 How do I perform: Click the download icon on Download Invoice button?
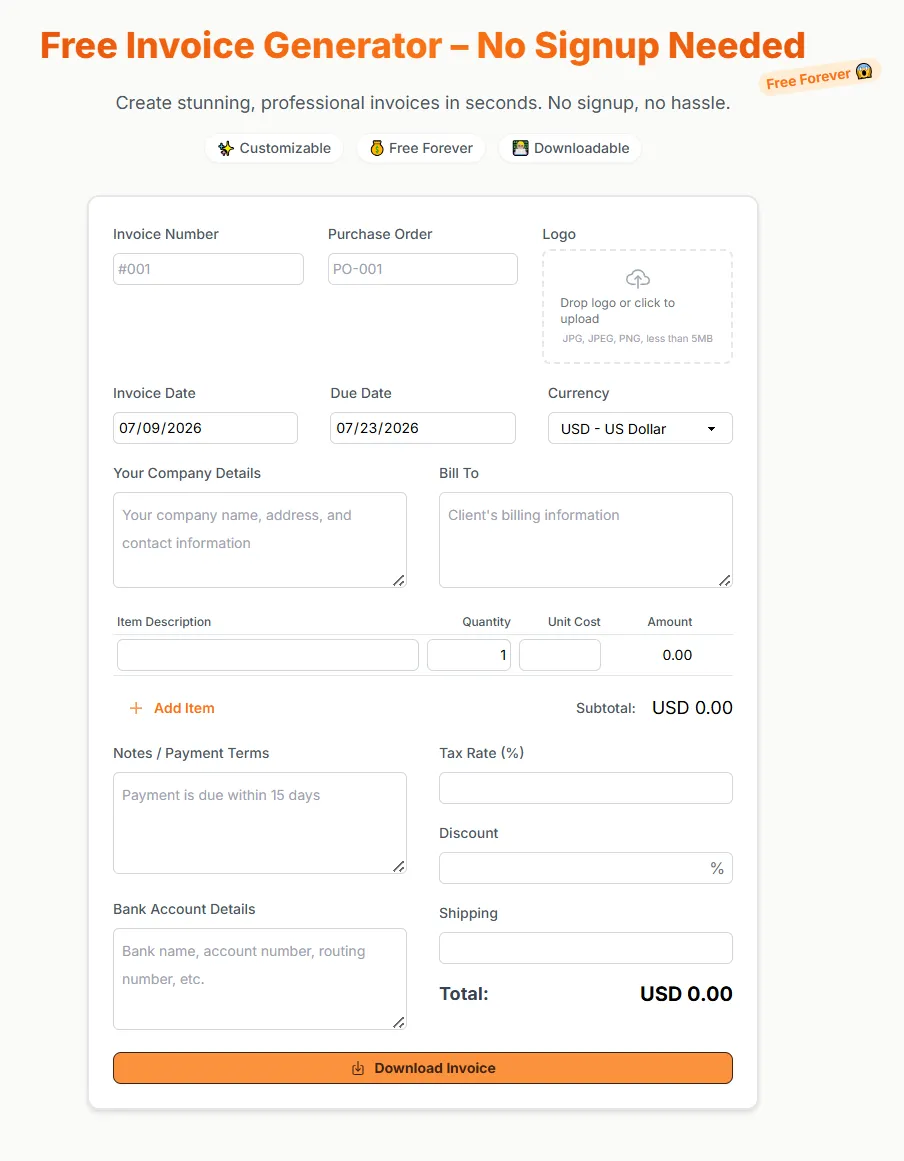coord(358,1068)
